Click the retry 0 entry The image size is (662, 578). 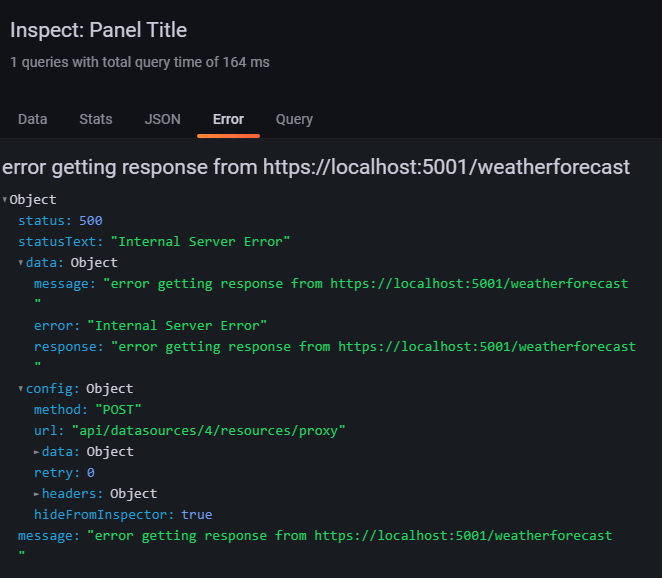pyautogui.click(x=64, y=472)
